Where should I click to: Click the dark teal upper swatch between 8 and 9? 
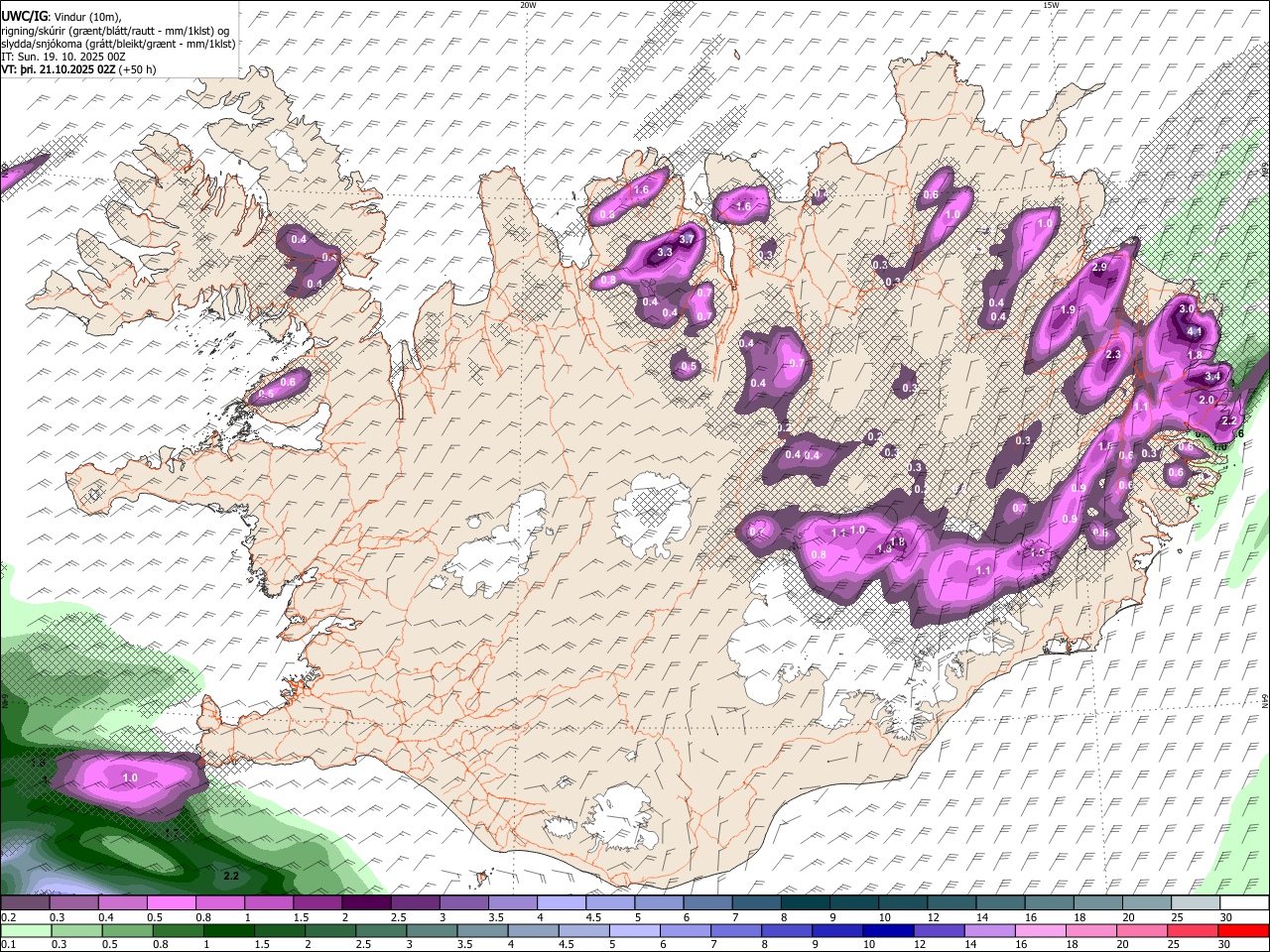(x=804, y=903)
